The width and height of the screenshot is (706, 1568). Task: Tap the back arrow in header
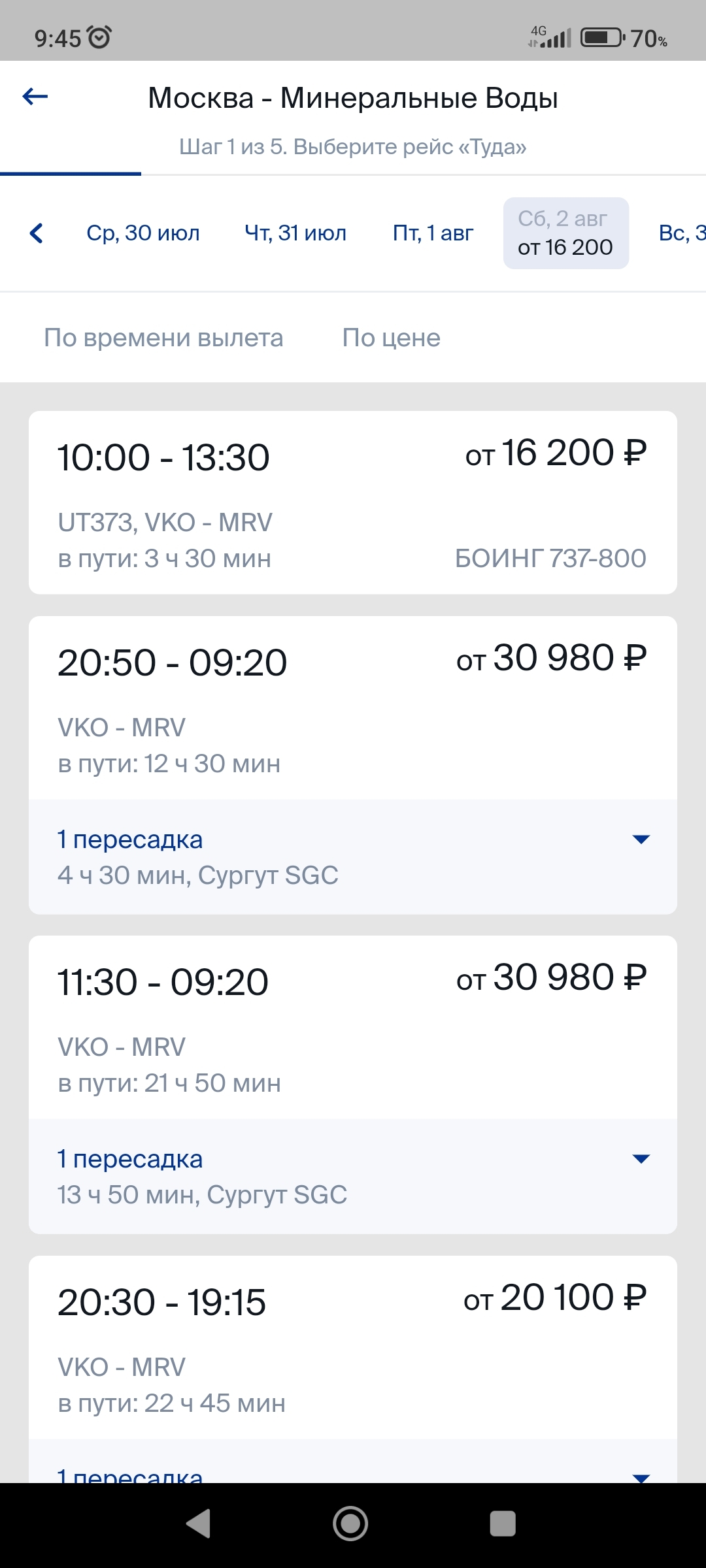(35, 97)
